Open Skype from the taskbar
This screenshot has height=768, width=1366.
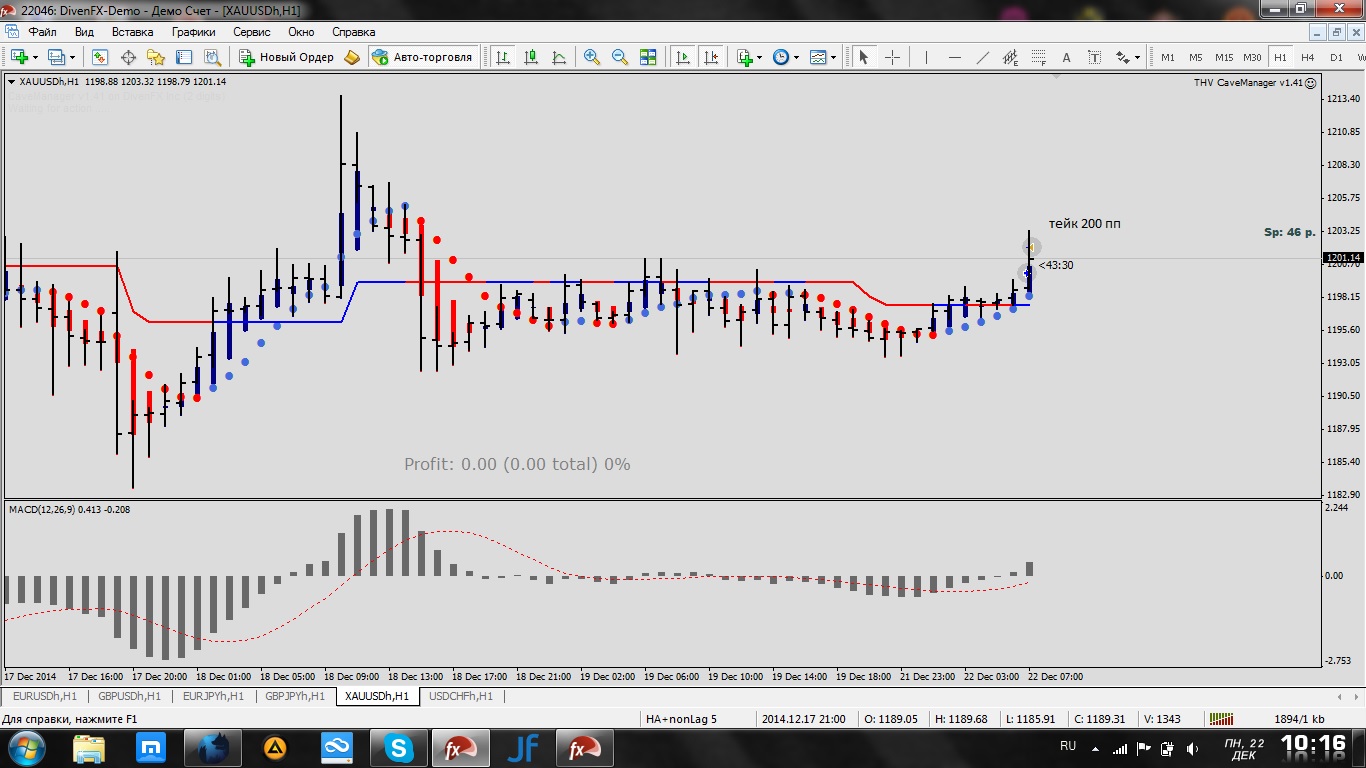tap(399, 747)
